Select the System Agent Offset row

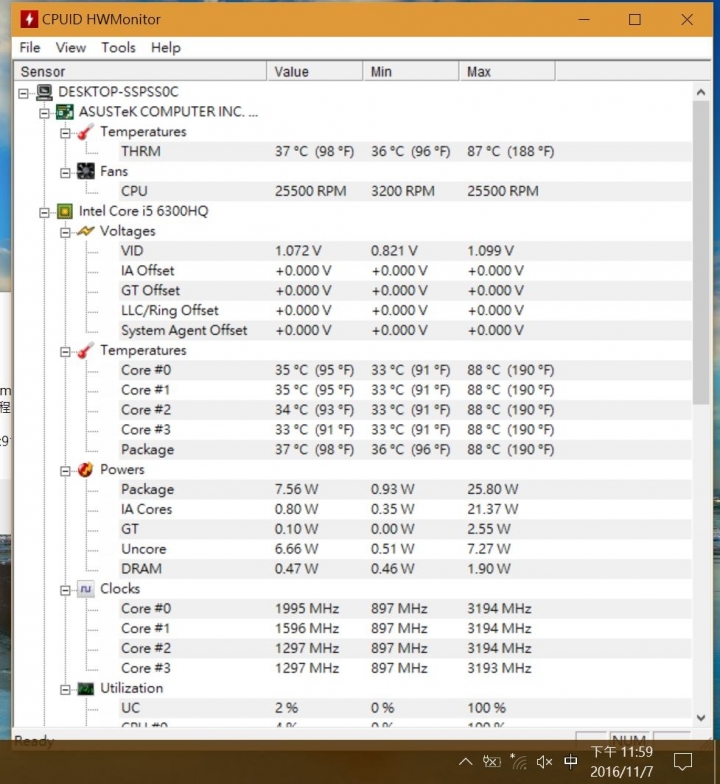pyautogui.click(x=405, y=330)
